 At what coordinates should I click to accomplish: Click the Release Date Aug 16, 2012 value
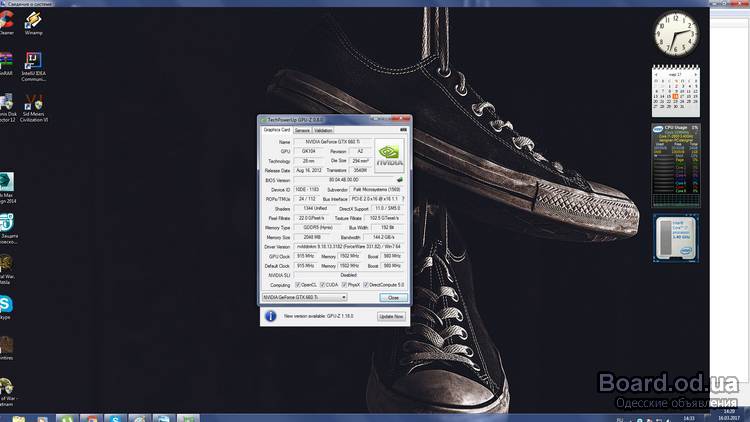click(x=309, y=170)
